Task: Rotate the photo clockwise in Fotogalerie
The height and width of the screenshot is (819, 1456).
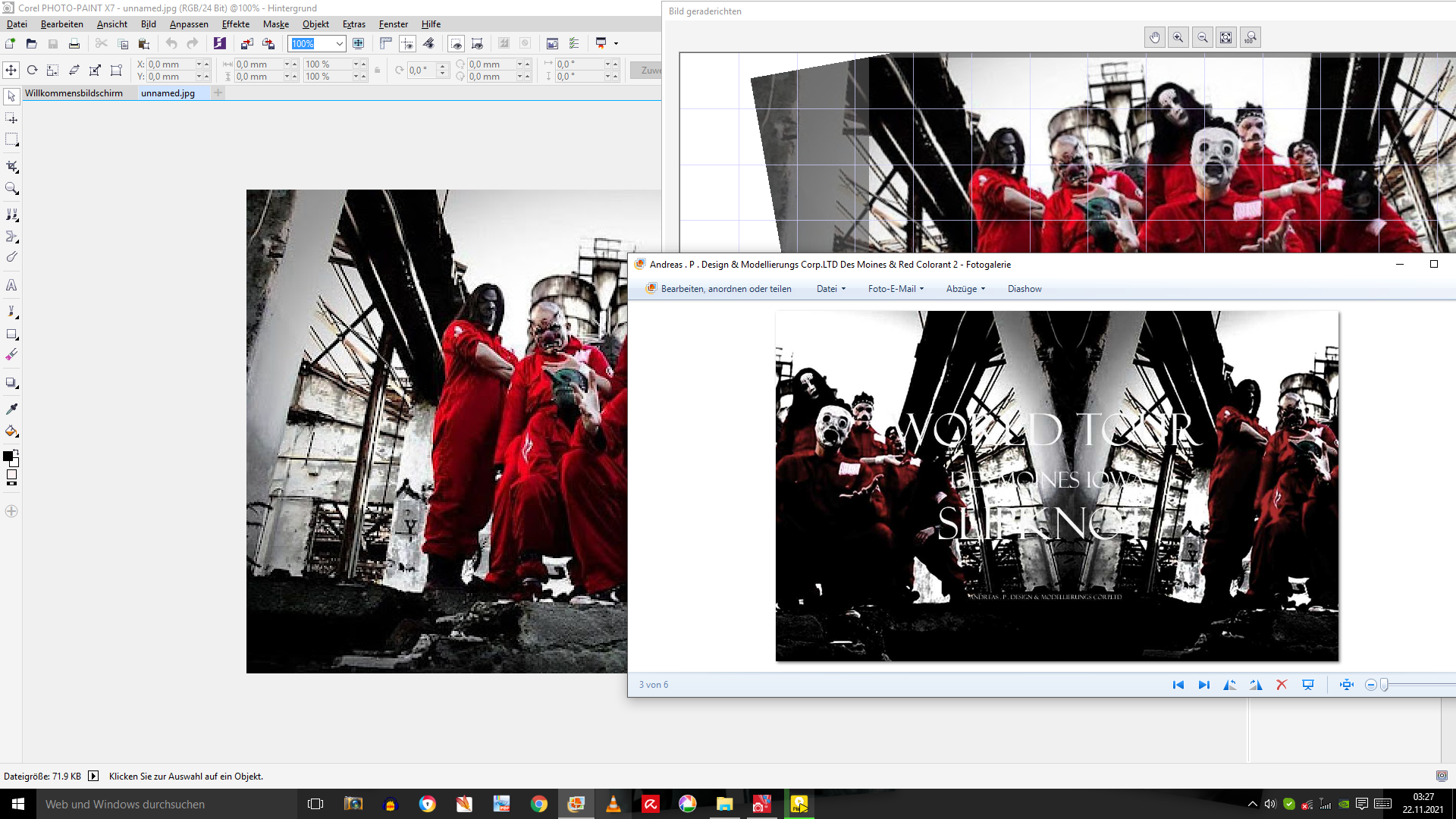Action: pyautogui.click(x=1256, y=685)
